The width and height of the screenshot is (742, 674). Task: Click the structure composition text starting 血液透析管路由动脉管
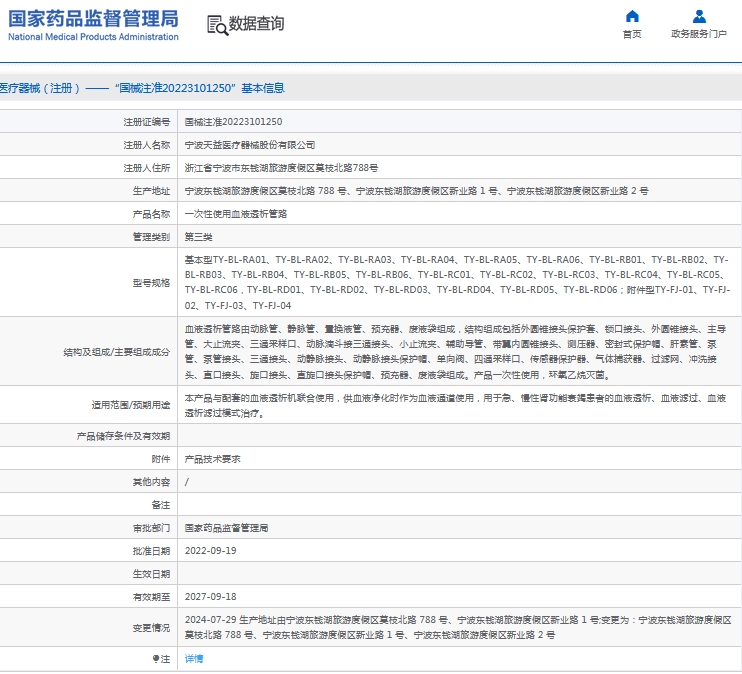456,352
